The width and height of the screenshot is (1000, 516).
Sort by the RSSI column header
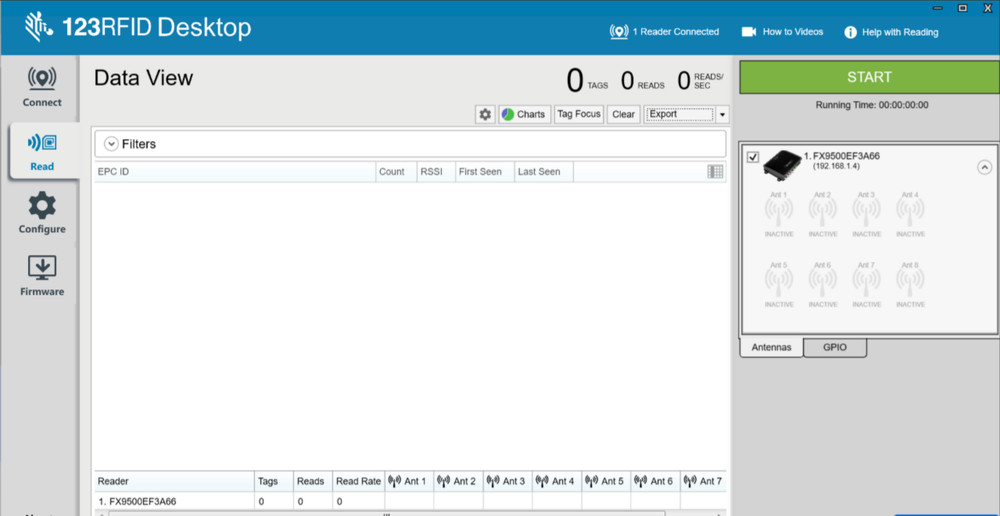tap(436, 172)
